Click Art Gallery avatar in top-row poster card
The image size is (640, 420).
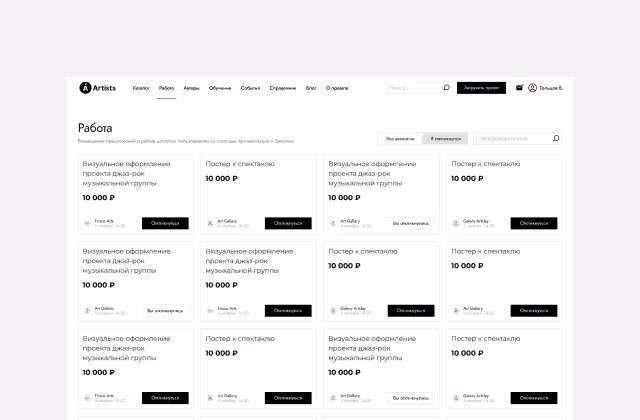click(210, 223)
